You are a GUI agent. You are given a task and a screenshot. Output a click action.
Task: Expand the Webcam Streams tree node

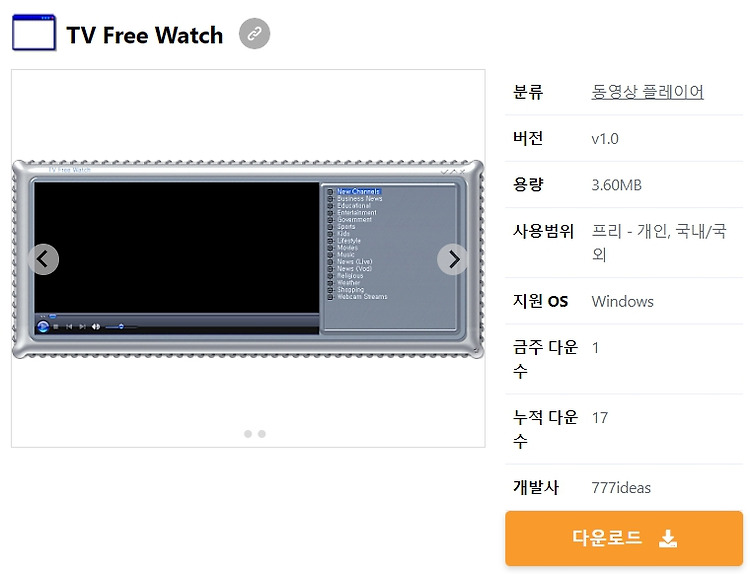click(x=330, y=297)
